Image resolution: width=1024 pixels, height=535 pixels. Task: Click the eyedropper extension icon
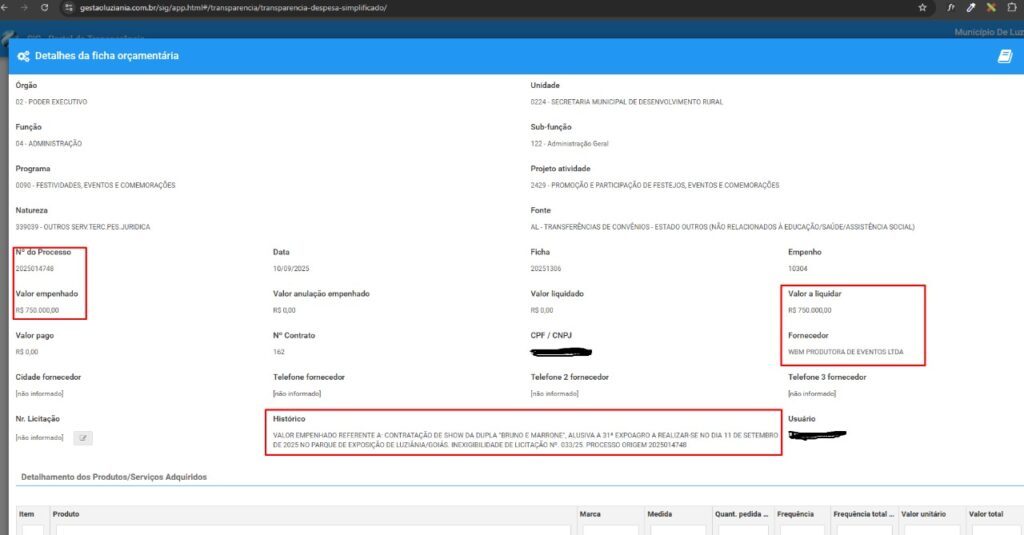(x=969, y=7)
